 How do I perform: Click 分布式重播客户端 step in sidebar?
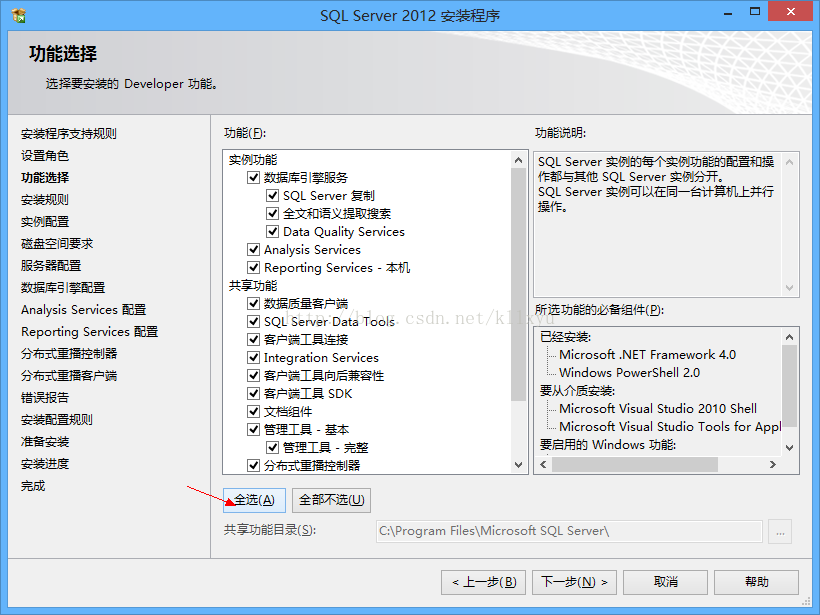tap(69, 375)
